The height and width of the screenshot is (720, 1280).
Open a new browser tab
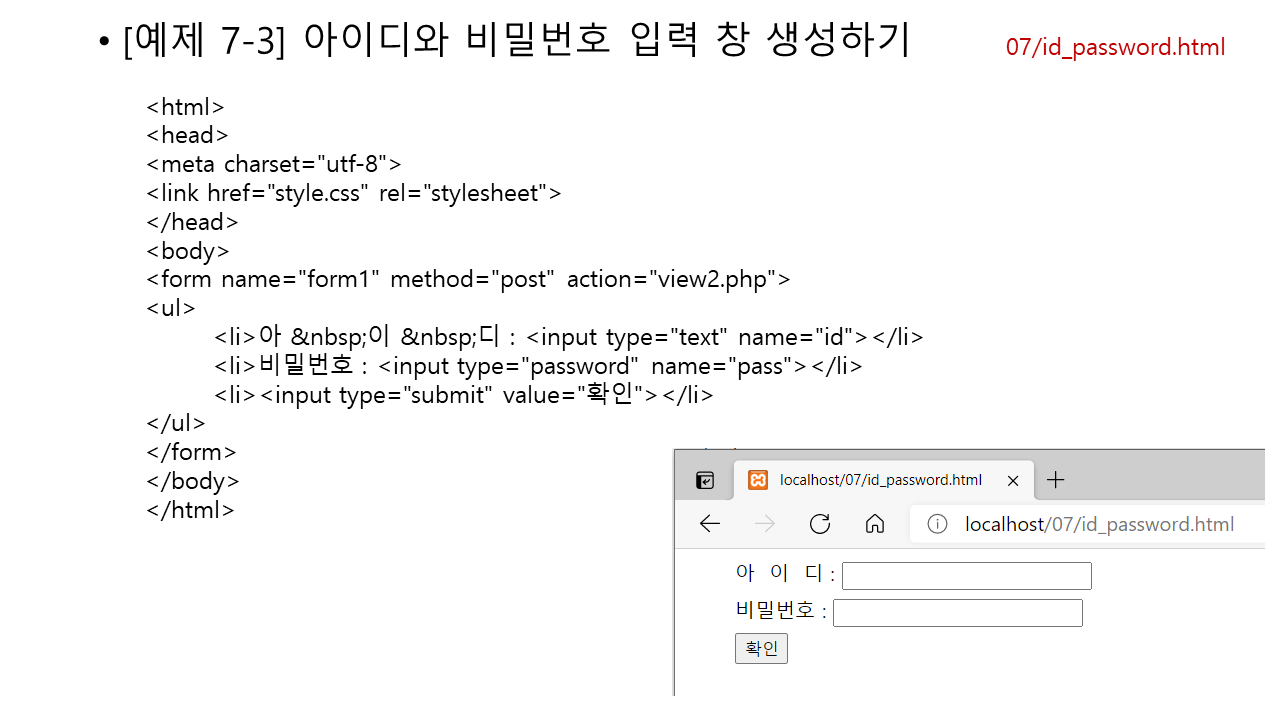1055,480
